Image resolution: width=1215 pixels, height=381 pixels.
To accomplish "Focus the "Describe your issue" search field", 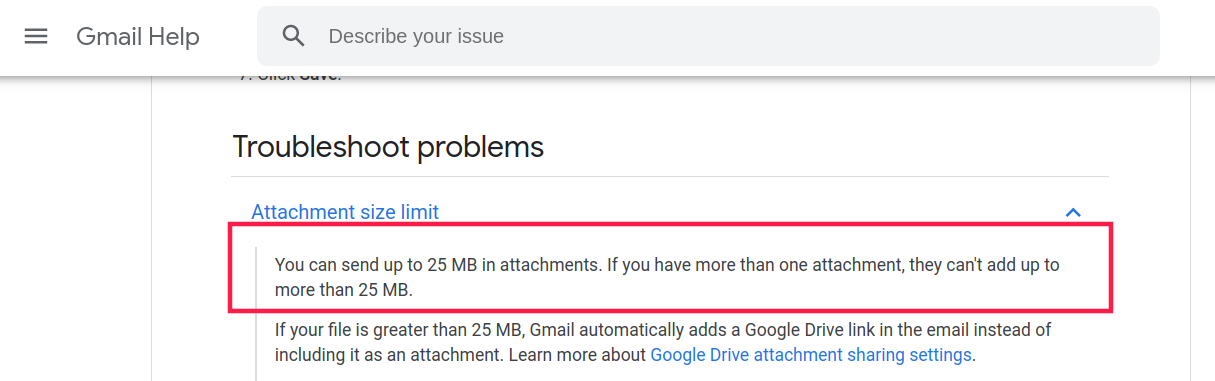I will click(x=708, y=37).
